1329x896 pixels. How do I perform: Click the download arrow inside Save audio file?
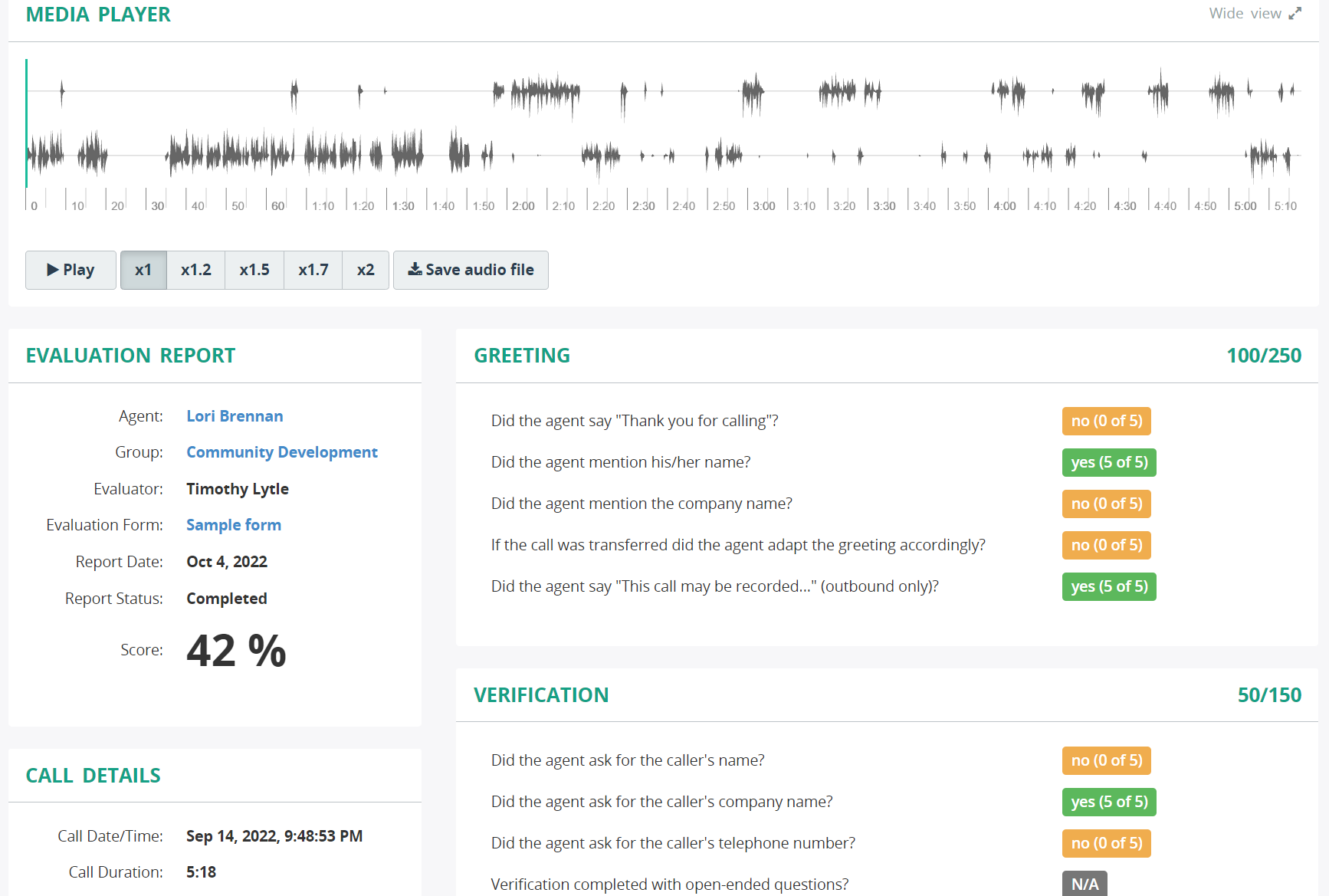(414, 270)
